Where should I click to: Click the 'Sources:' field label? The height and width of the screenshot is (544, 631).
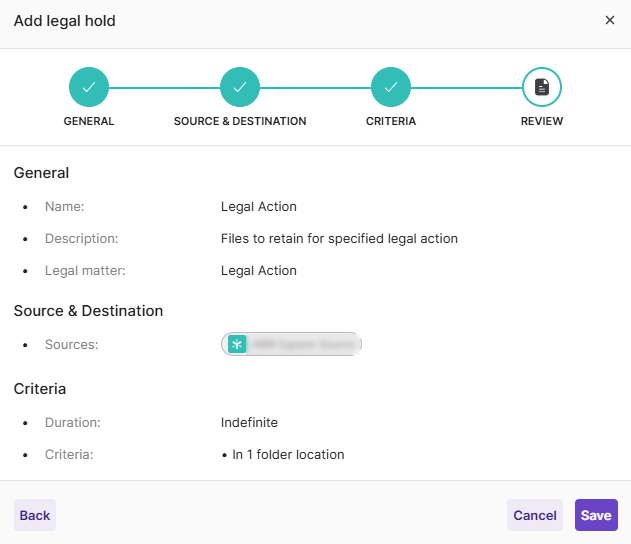click(x=72, y=344)
